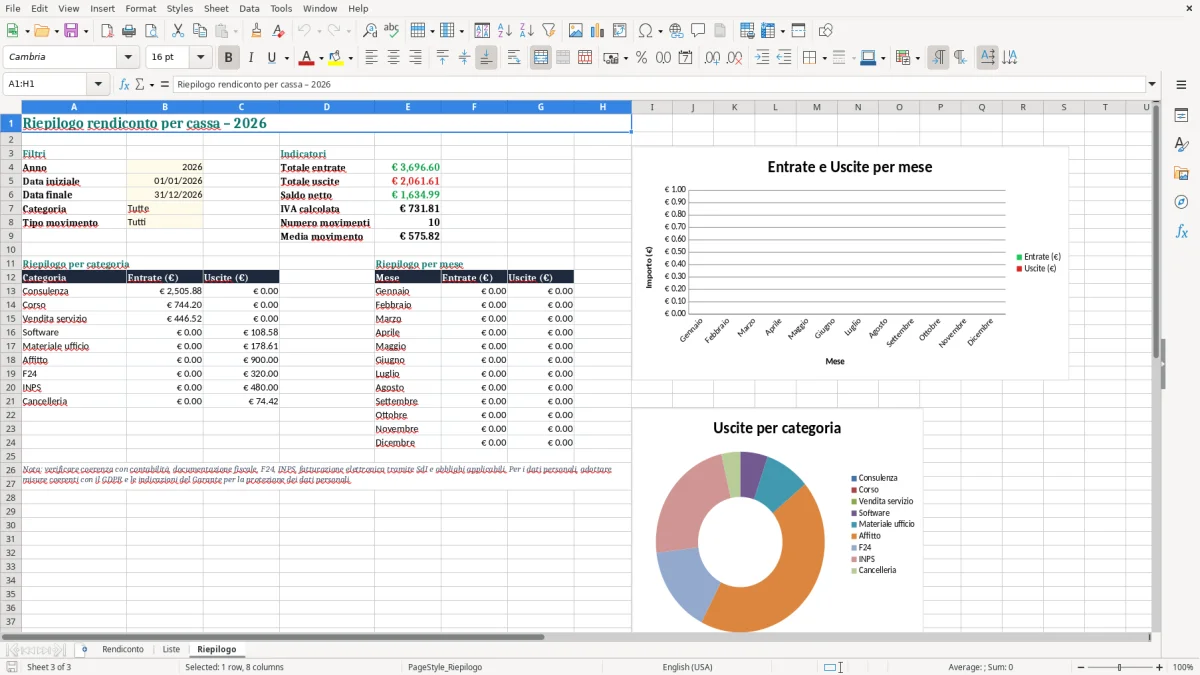Run the Spelling check icon
Viewport: 1200px width, 675px height.
click(x=391, y=31)
